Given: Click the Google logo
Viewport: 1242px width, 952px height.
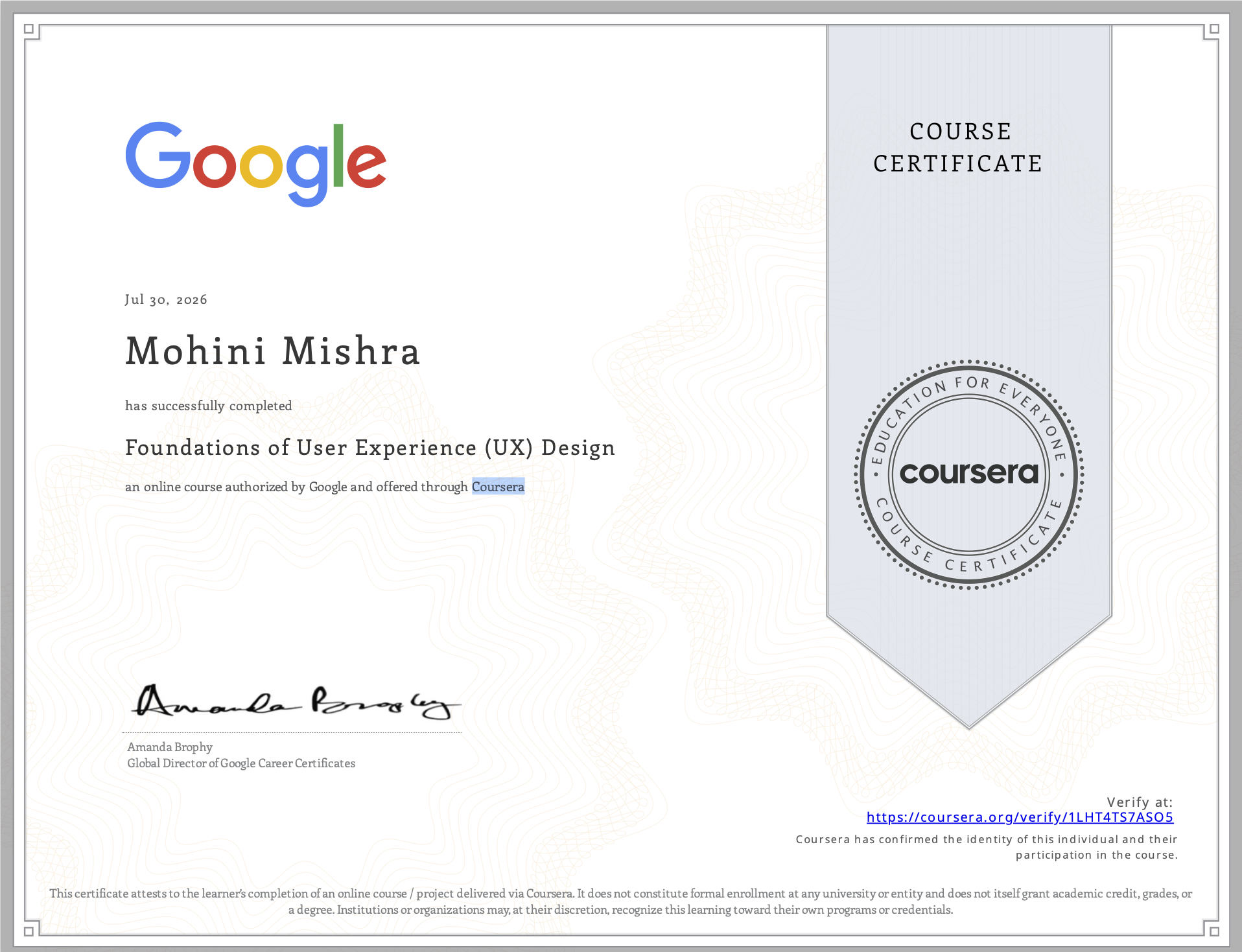Looking at the screenshot, I should (256, 164).
